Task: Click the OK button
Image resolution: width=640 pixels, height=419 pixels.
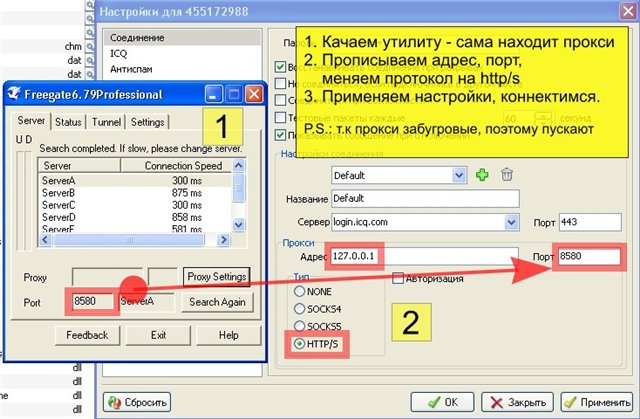Action: pos(442,402)
